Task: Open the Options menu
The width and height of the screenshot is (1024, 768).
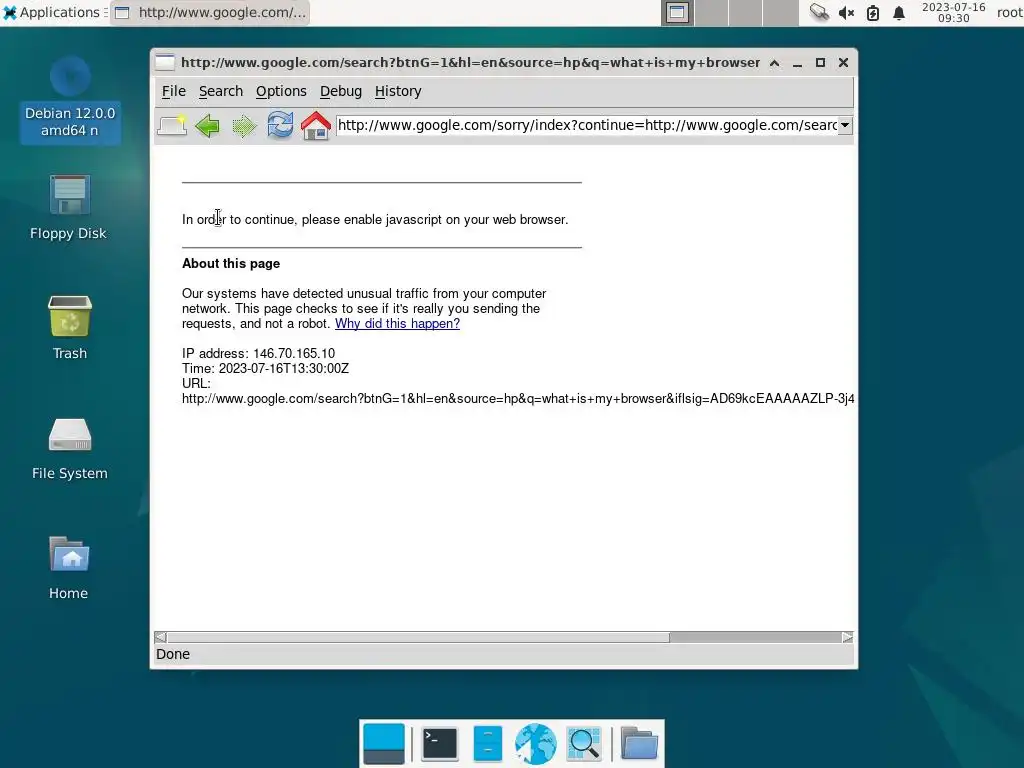Action: tap(281, 91)
